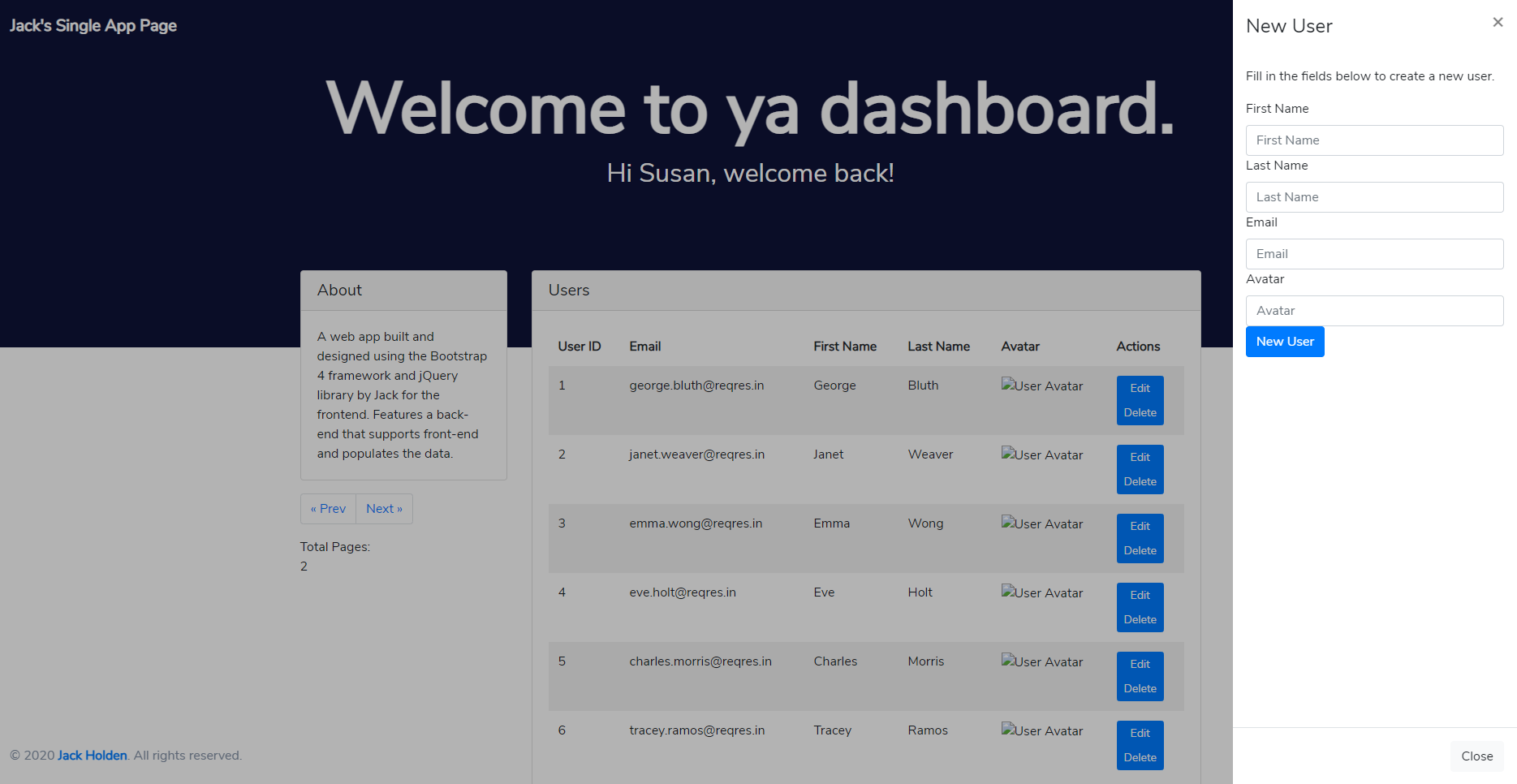Submit the New User form
The image size is (1517, 784).
(1284, 341)
